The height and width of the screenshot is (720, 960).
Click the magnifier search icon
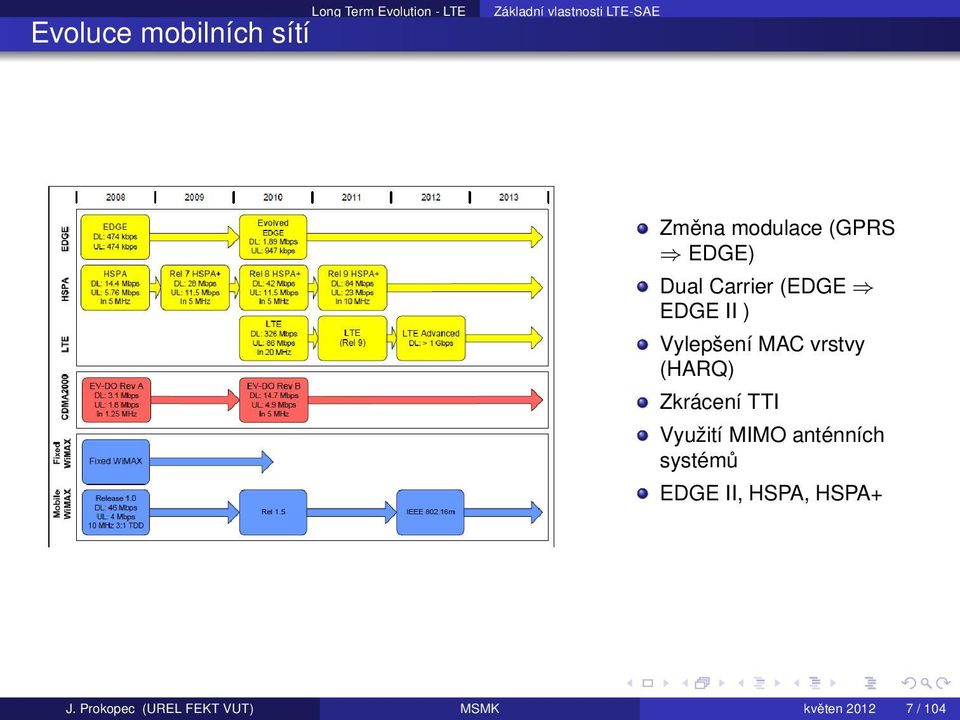(x=927, y=683)
